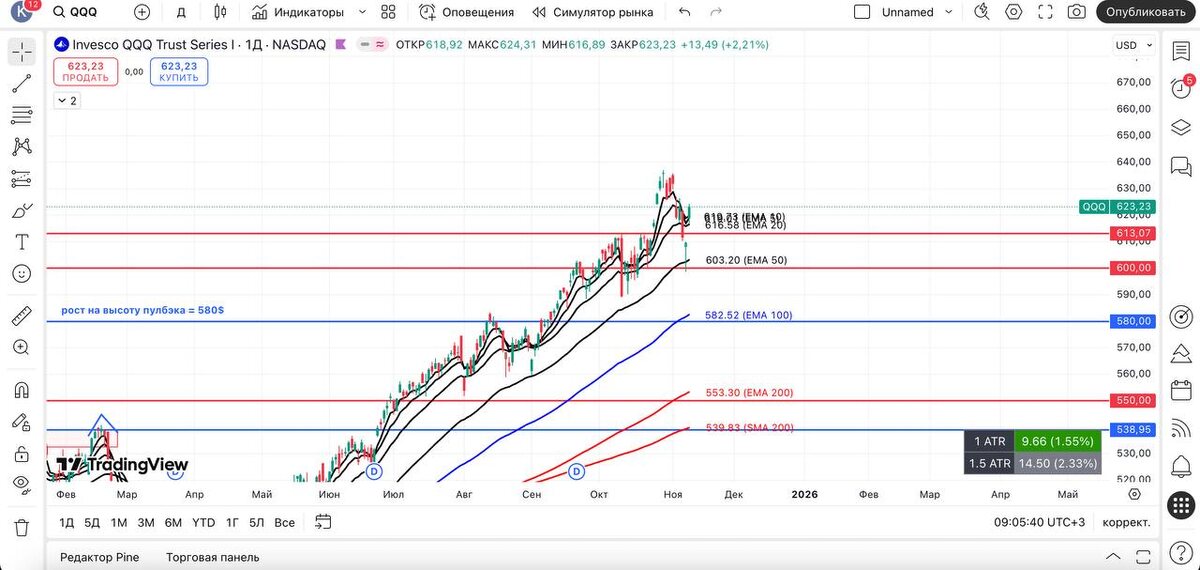The height and width of the screenshot is (570, 1200).
Task: Enter fullscreen mode
Action: click(x=1046, y=12)
